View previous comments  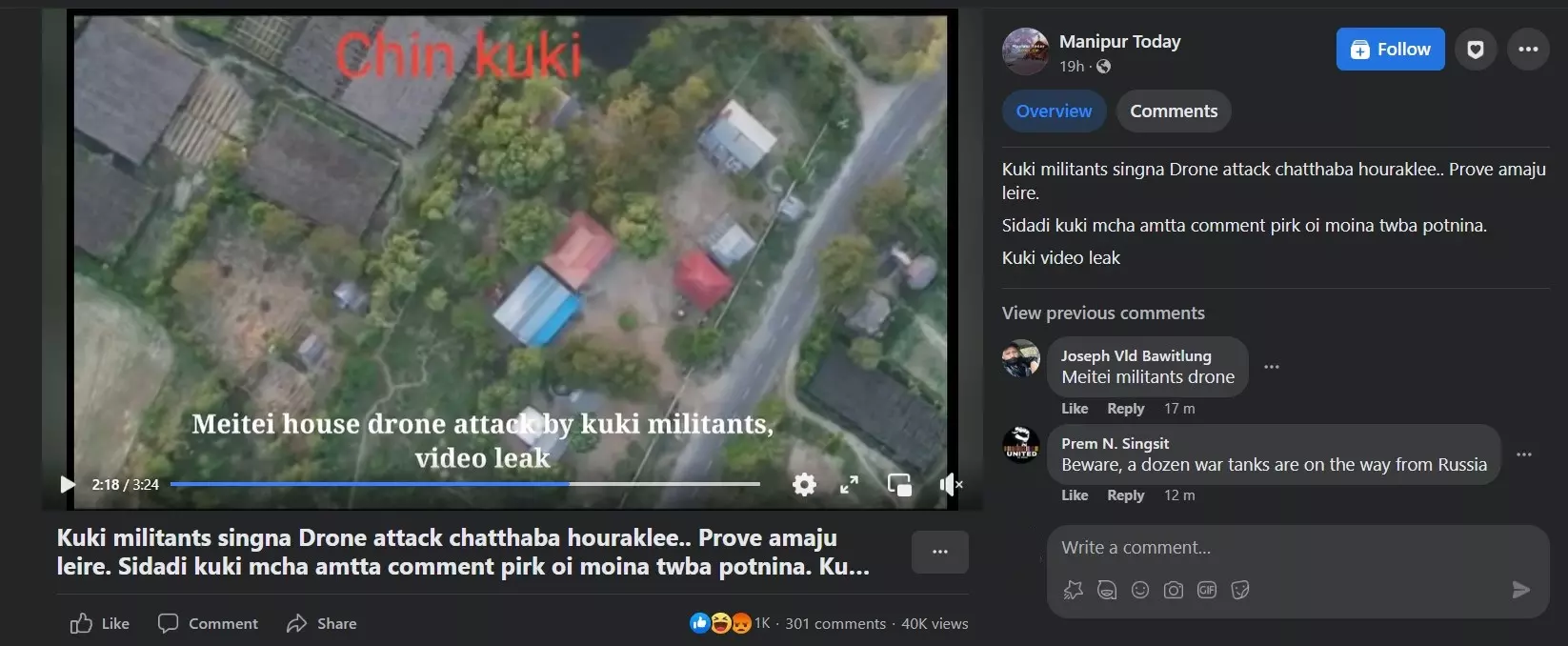click(x=1103, y=313)
